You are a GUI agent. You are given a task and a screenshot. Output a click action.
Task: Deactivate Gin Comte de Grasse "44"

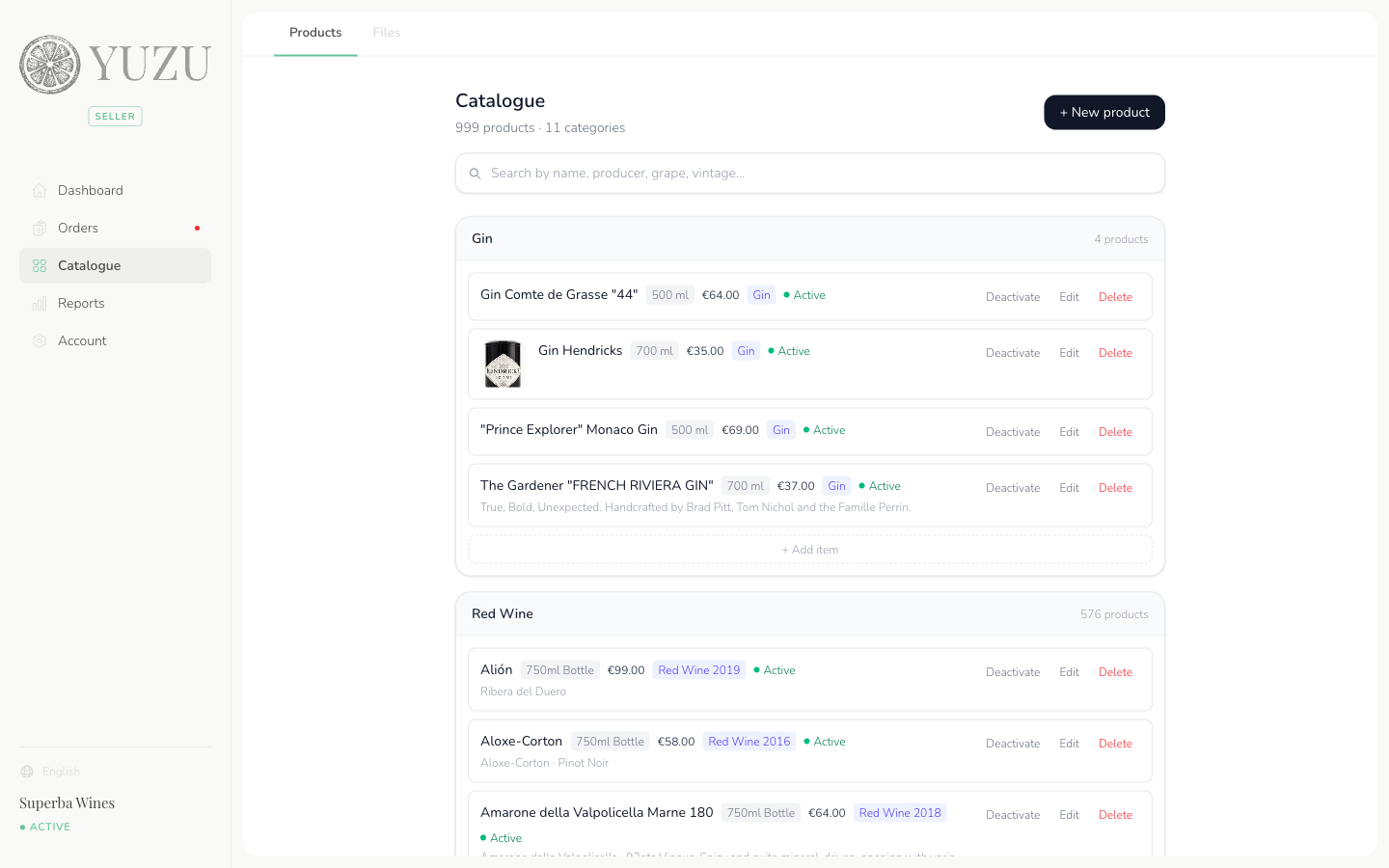(x=1013, y=297)
